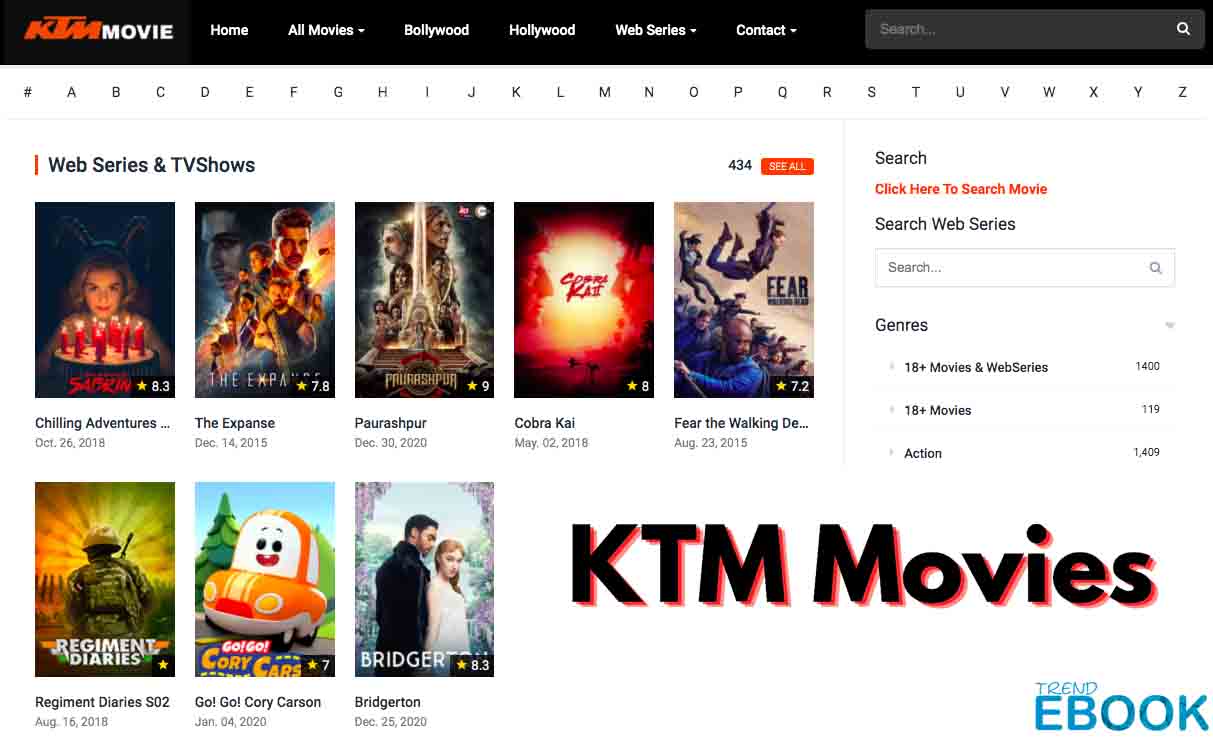
Task: Click the star badge on Regiment Diaries
Action: click(x=163, y=665)
